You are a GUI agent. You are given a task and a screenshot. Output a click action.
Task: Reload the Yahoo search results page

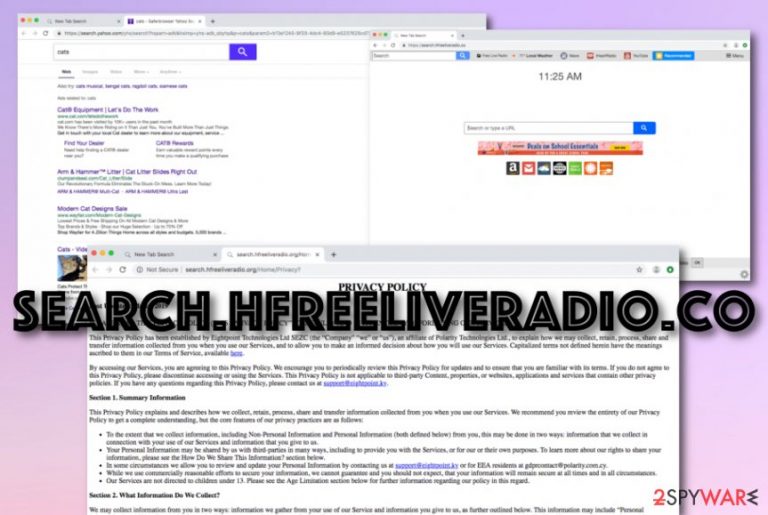pos(46,33)
